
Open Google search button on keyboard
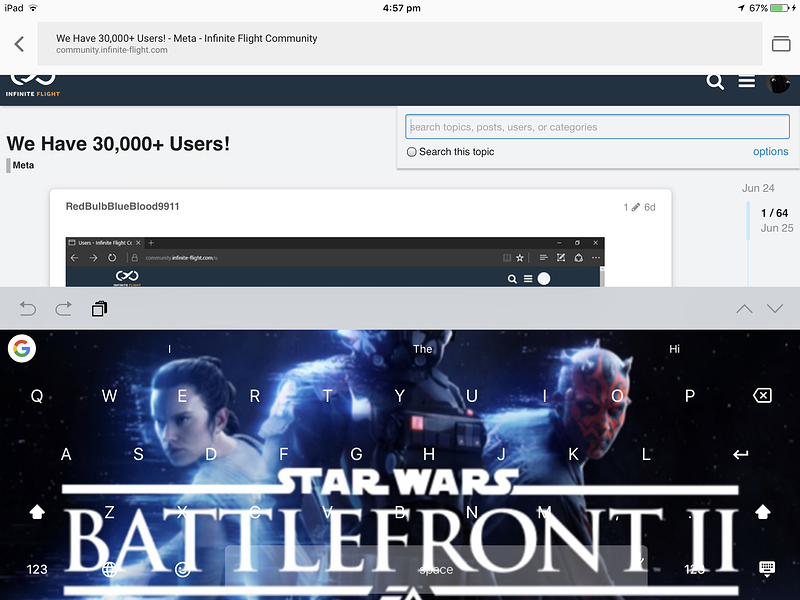22,348
